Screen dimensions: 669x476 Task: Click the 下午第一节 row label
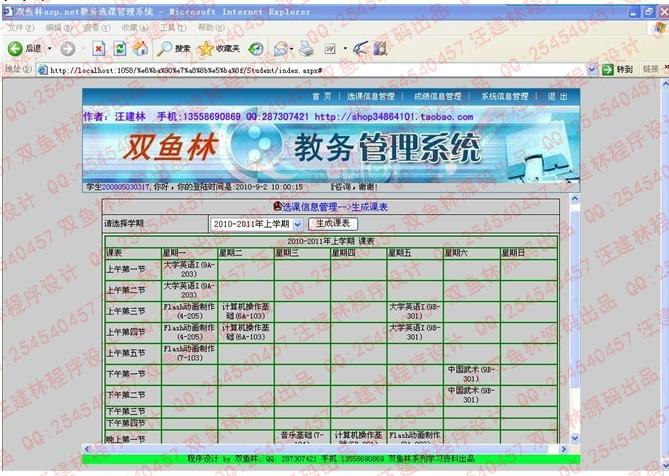126,374
